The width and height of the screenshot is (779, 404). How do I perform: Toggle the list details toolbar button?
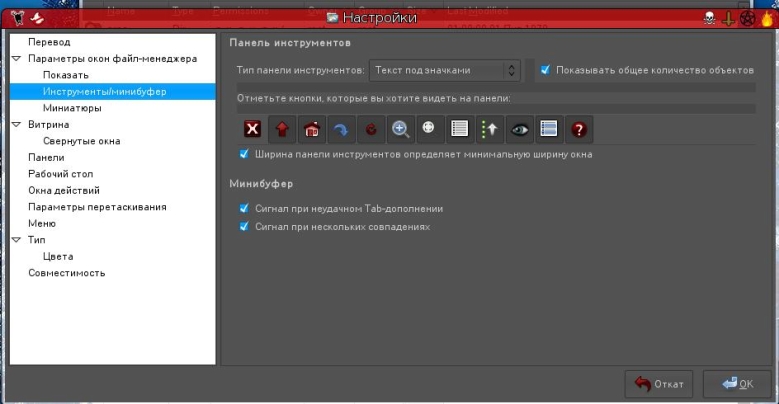click(460, 129)
